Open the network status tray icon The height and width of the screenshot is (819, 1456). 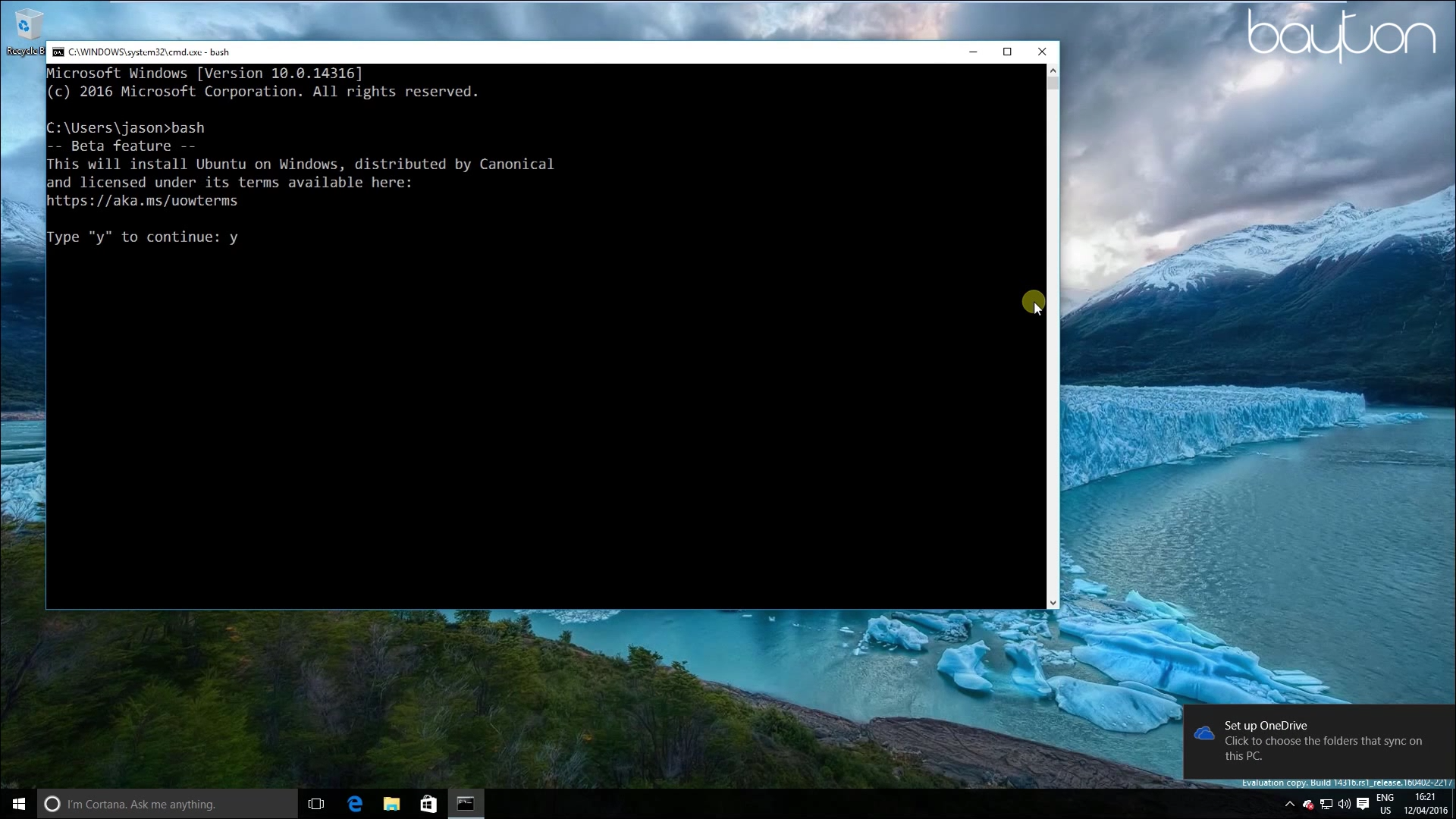1326,805
